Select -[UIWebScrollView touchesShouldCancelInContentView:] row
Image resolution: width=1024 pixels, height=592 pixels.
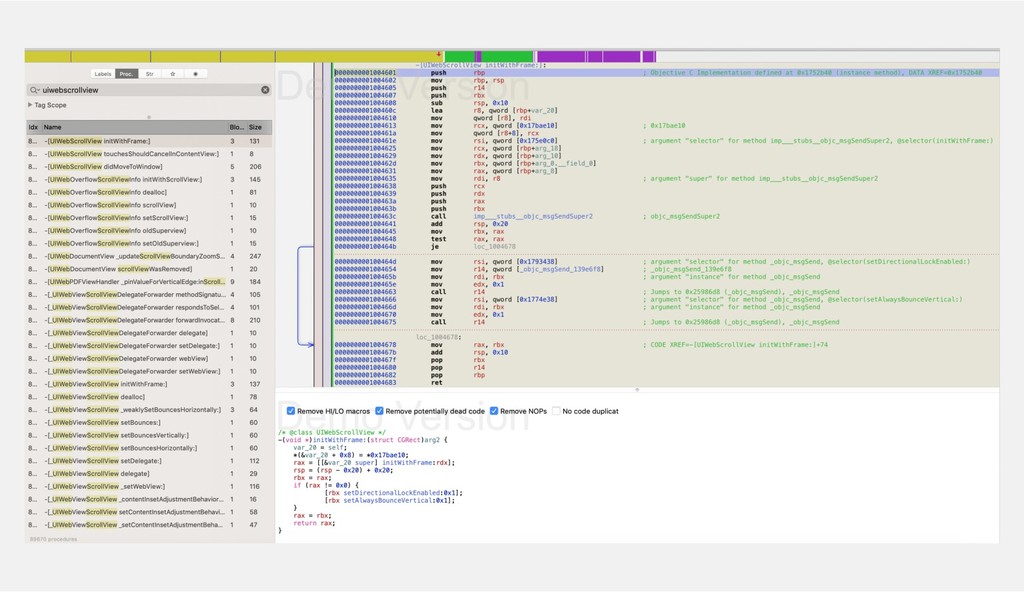click(149, 154)
